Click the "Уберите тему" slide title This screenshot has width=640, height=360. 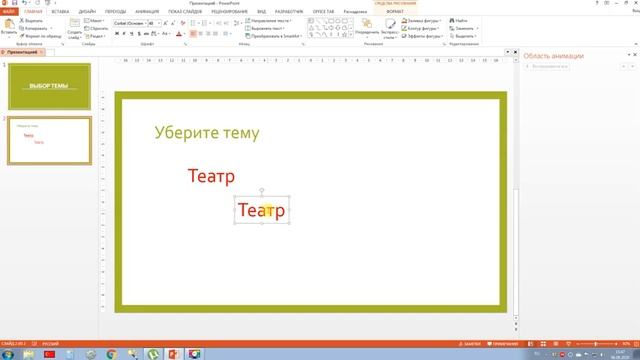tap(207, 133)
